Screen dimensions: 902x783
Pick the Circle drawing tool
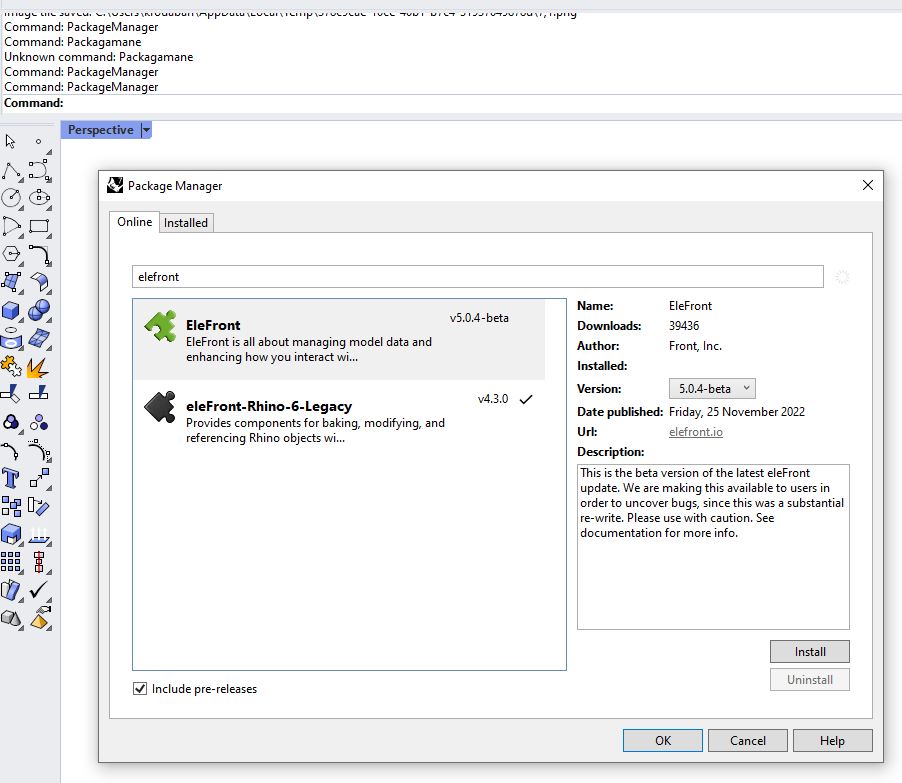click(11, 198)
